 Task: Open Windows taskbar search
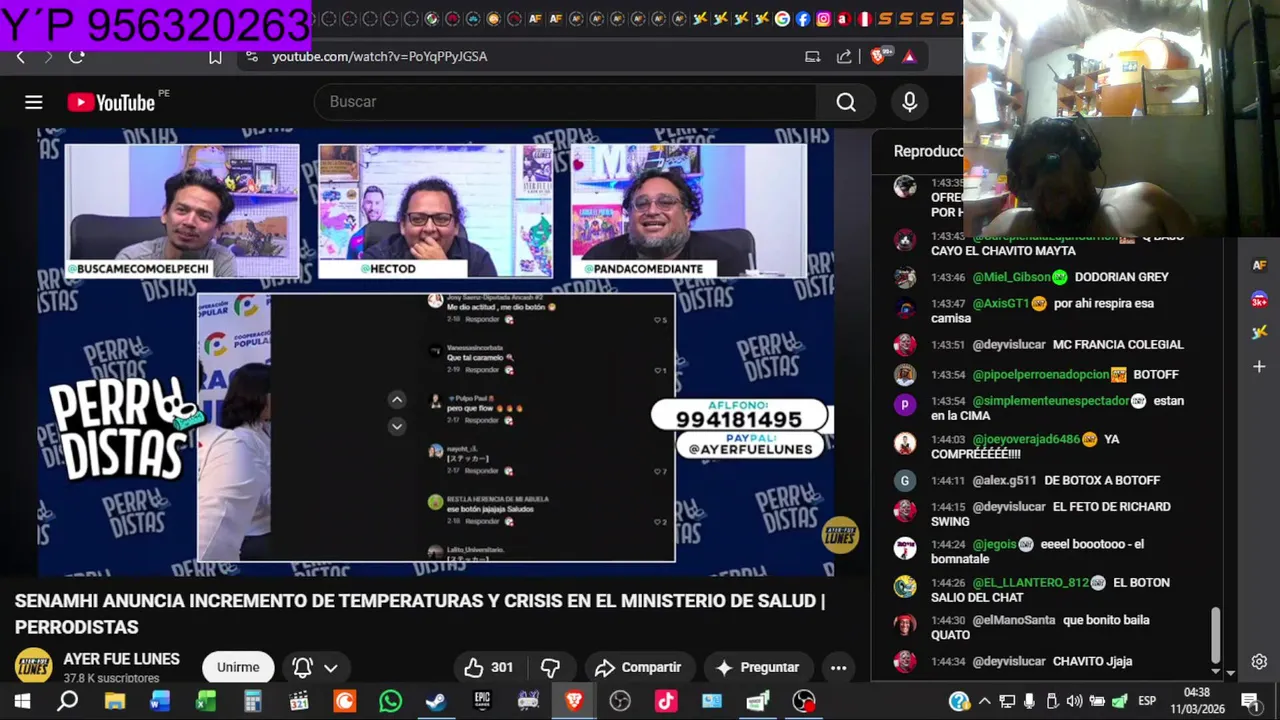(67, 701)
